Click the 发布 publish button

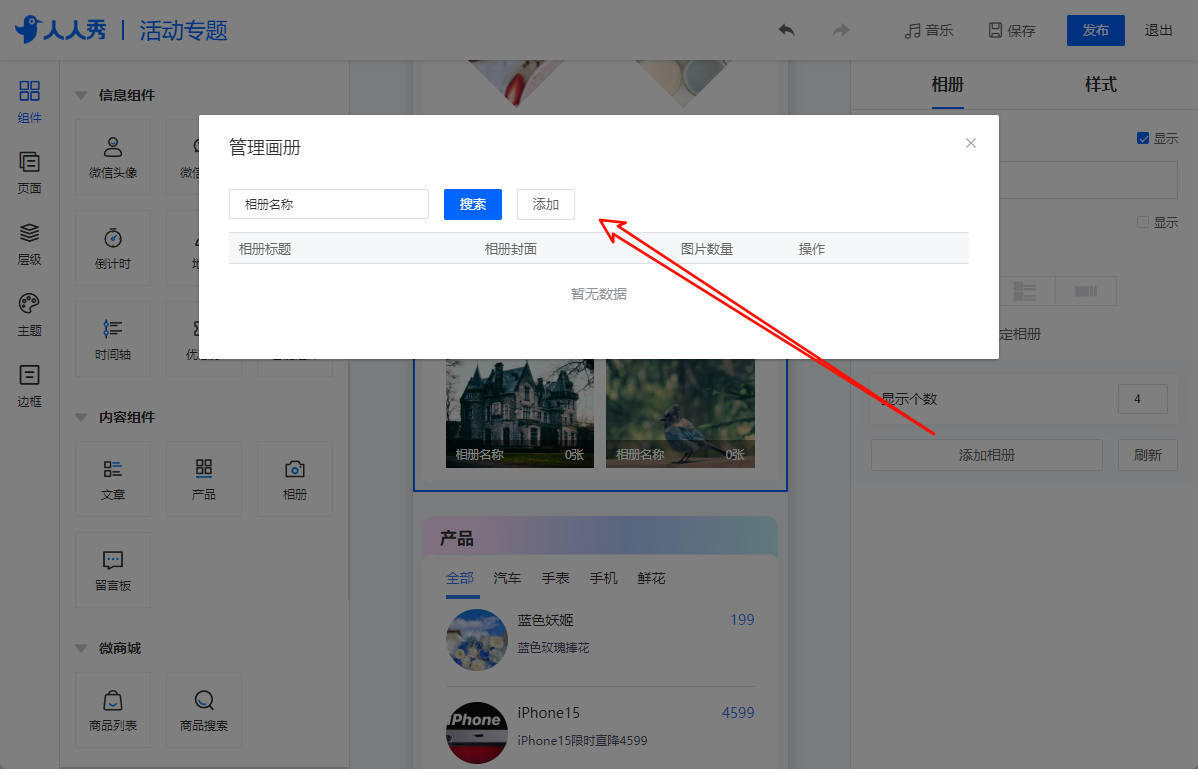(1096, 31)
